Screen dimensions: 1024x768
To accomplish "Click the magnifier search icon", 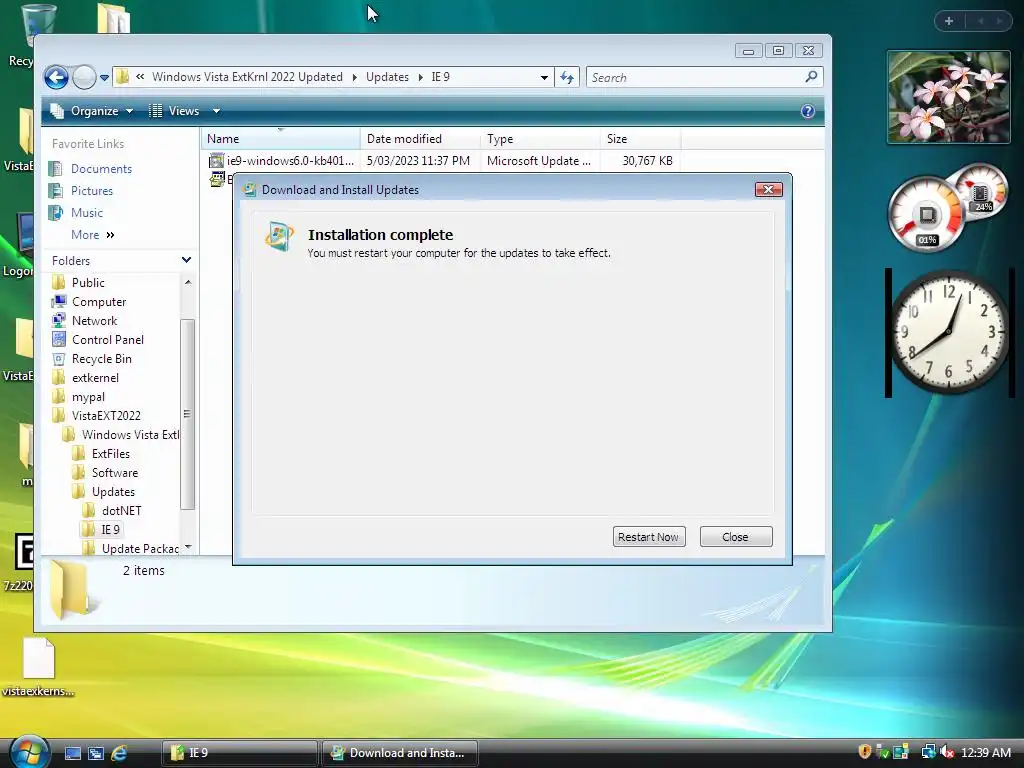I will 811,77.
